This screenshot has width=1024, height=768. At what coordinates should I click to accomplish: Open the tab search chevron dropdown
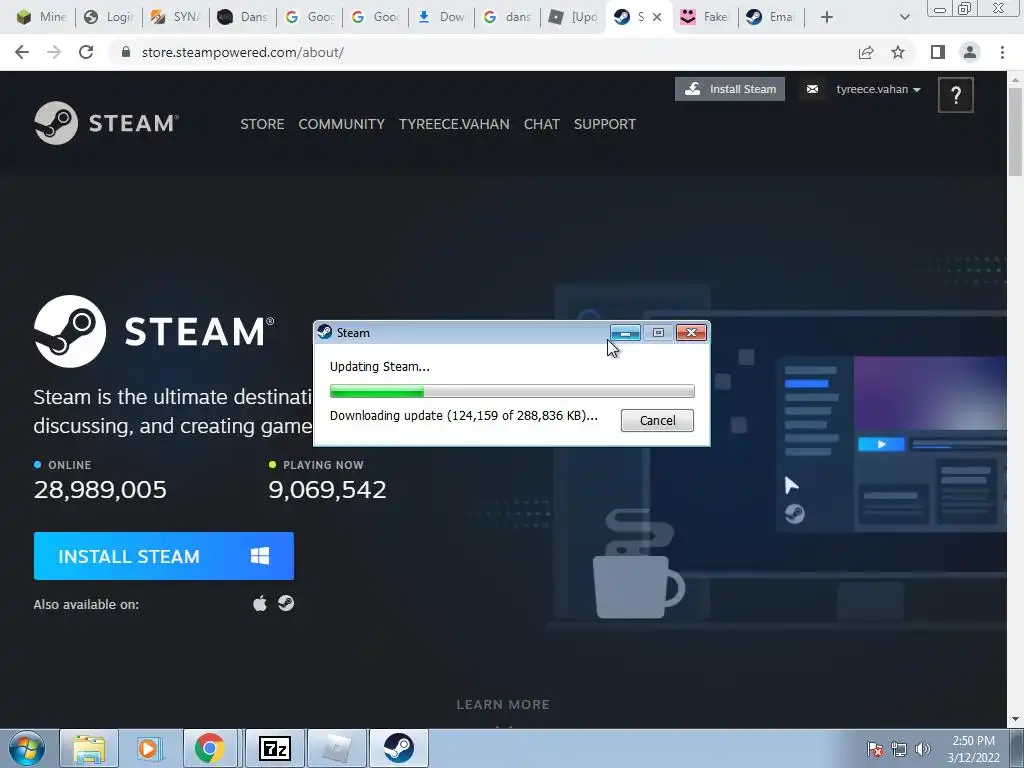[x=904, y=18]
